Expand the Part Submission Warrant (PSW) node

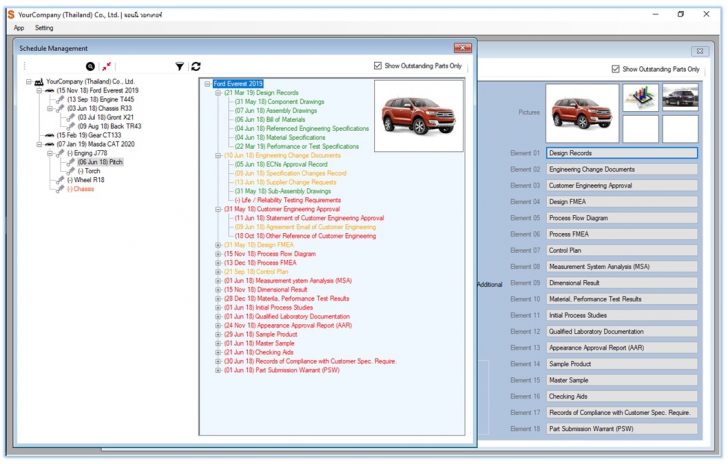coord(218,370)
